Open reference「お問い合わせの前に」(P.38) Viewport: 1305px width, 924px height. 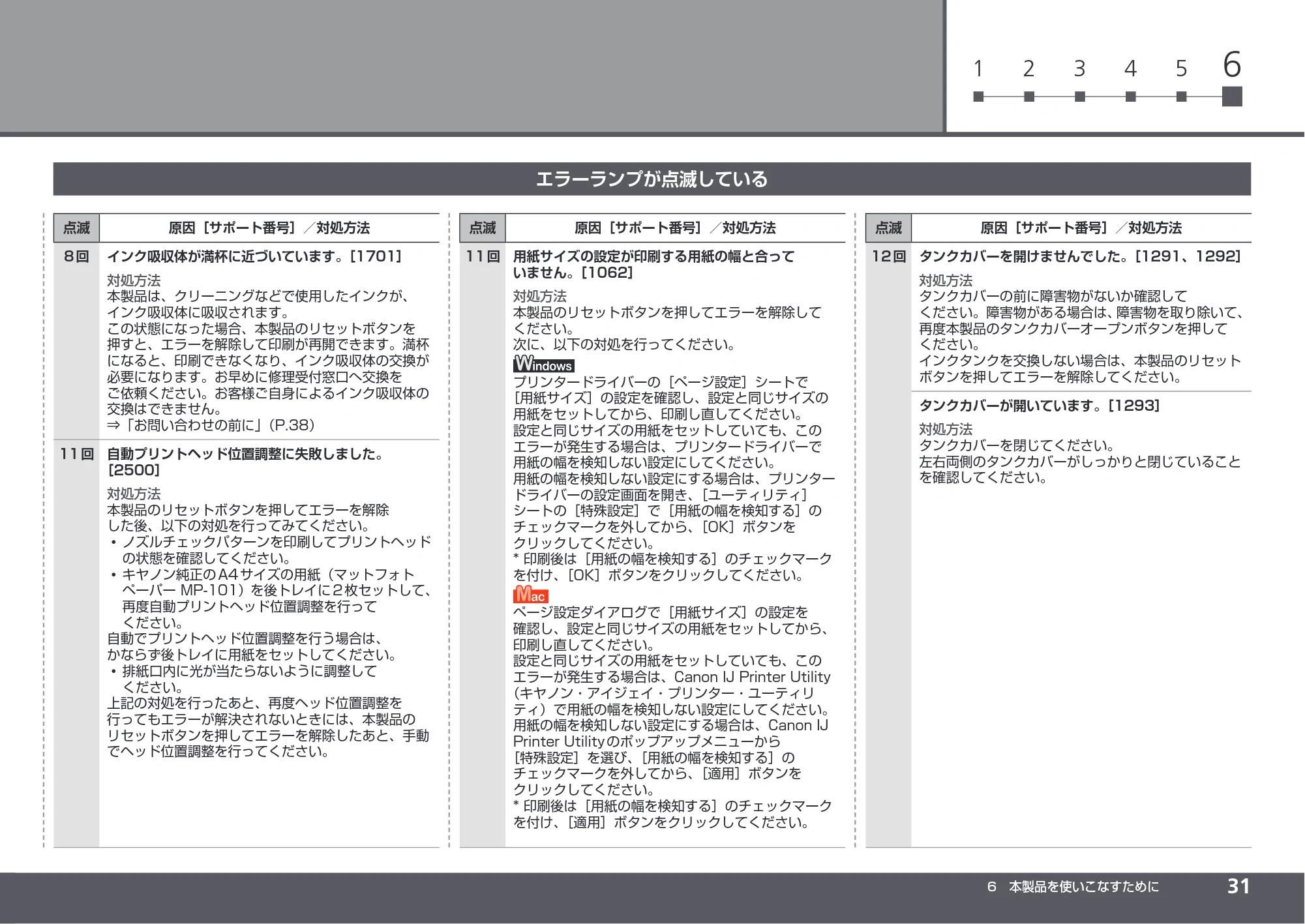[x=211, y=425]
